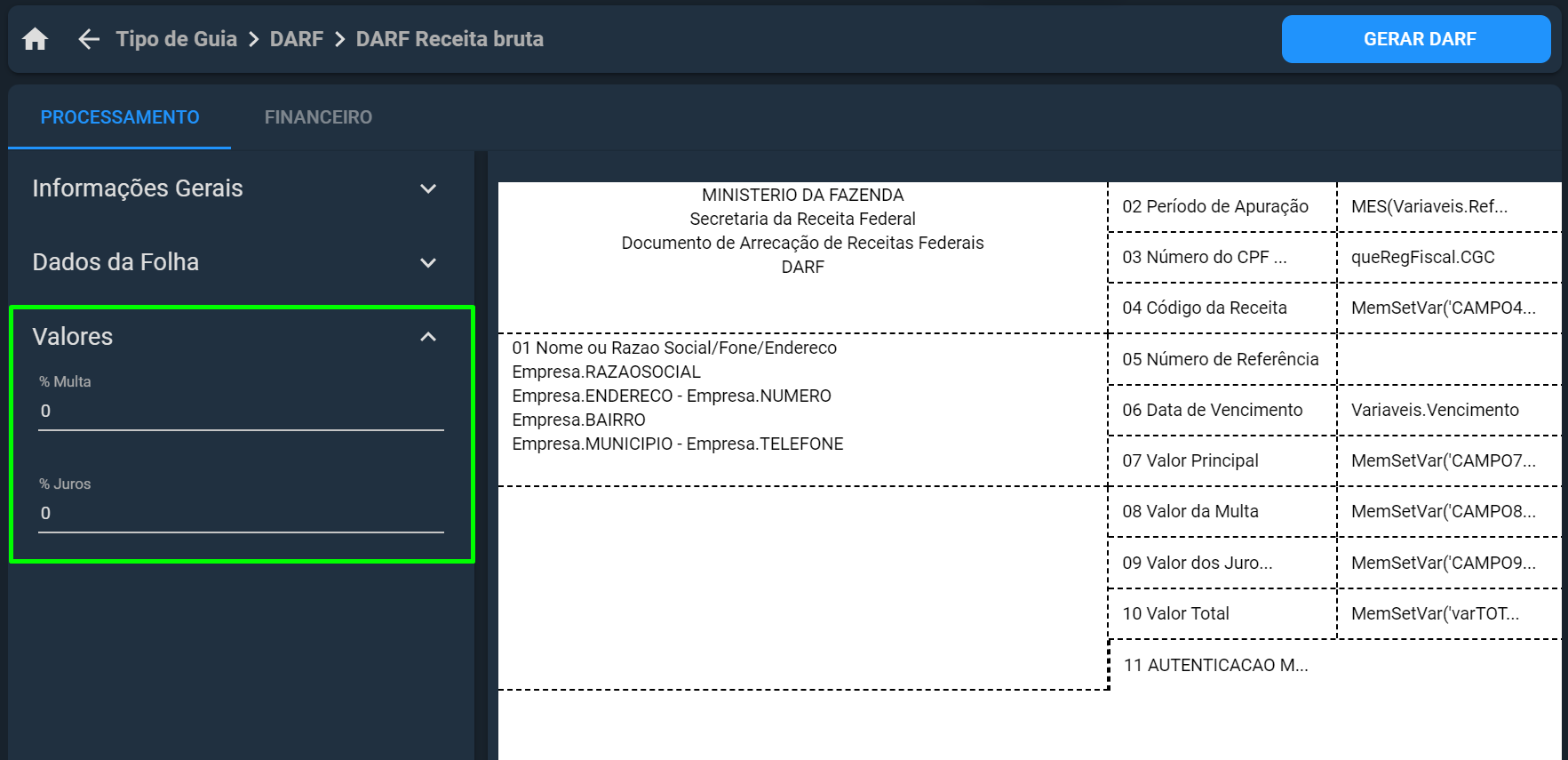Switch to the PROCESSAMENTO tab

tap(120, 117)
